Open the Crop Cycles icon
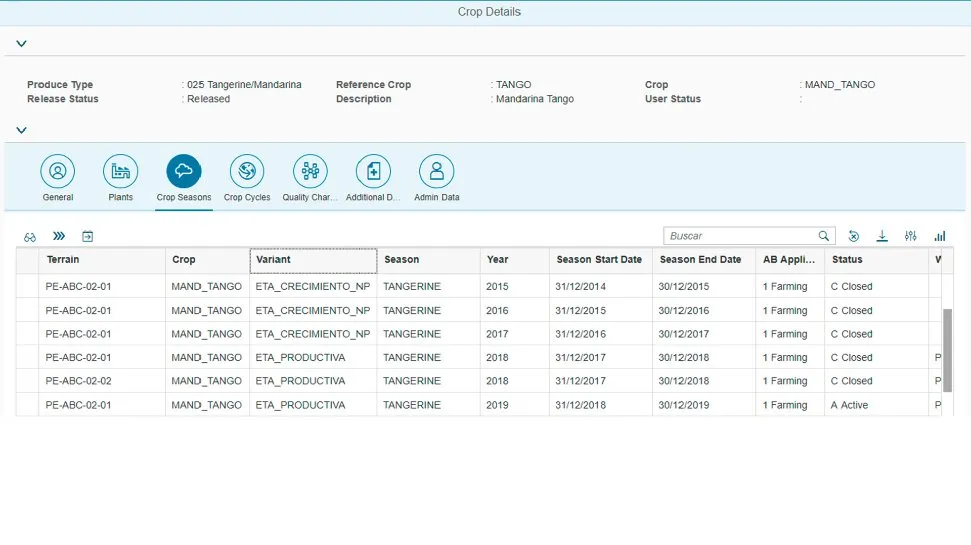Viewport: 971px width, 545px height. [x=247, y=171]
